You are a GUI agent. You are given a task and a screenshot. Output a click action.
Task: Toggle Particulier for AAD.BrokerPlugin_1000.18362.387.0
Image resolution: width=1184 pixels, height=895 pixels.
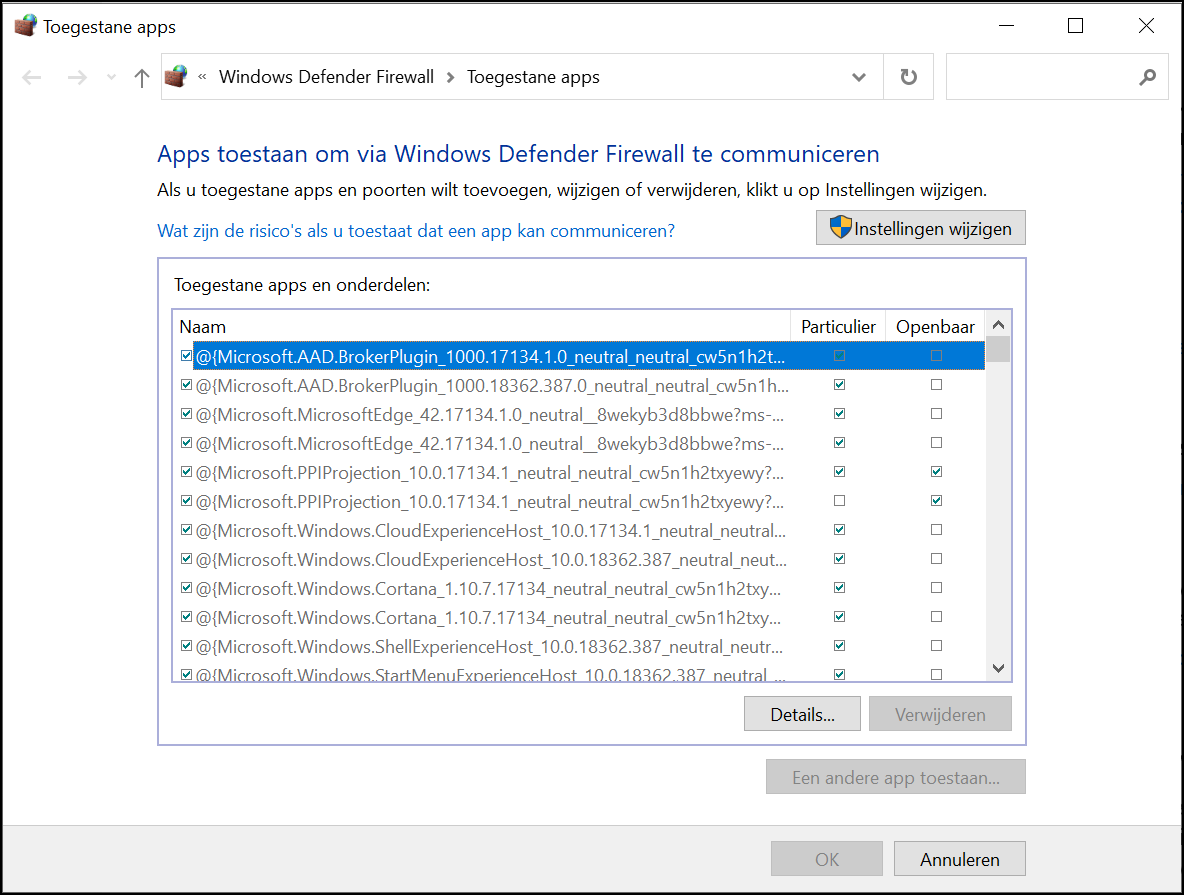[839, 384]
